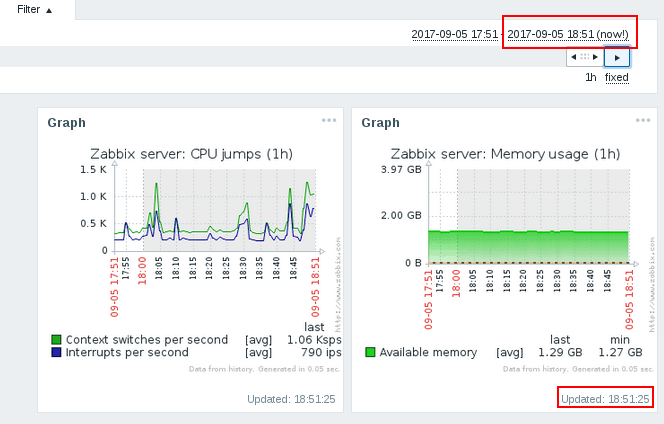
Task: Click the 'Updated: 18:51:25' text under CPU jumps graph
Action: 291,399
